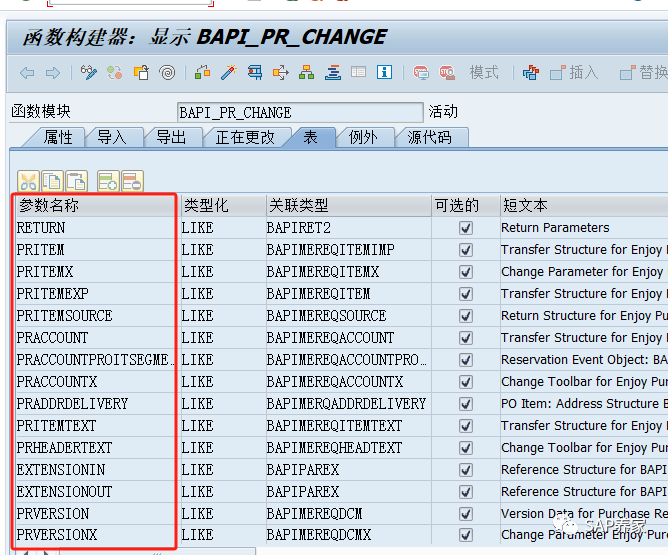Screen dimensions: 668x555
Task: Toggle optional checkbox for PRACCOUNTX row
Action: coord(466,382)
